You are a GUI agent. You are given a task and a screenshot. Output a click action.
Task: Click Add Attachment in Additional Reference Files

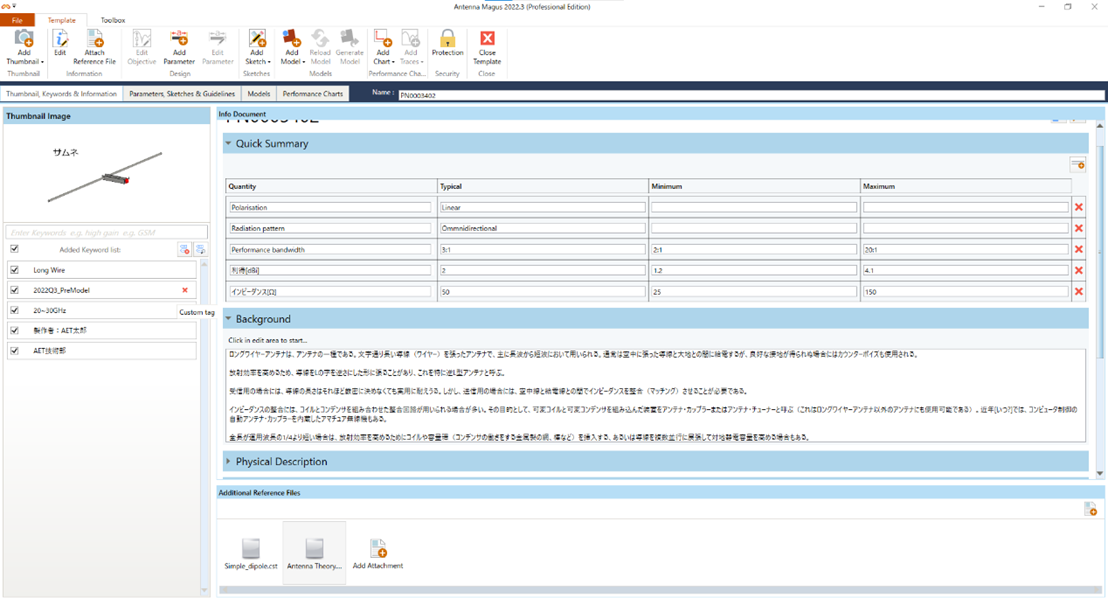(x=379, y=549)
